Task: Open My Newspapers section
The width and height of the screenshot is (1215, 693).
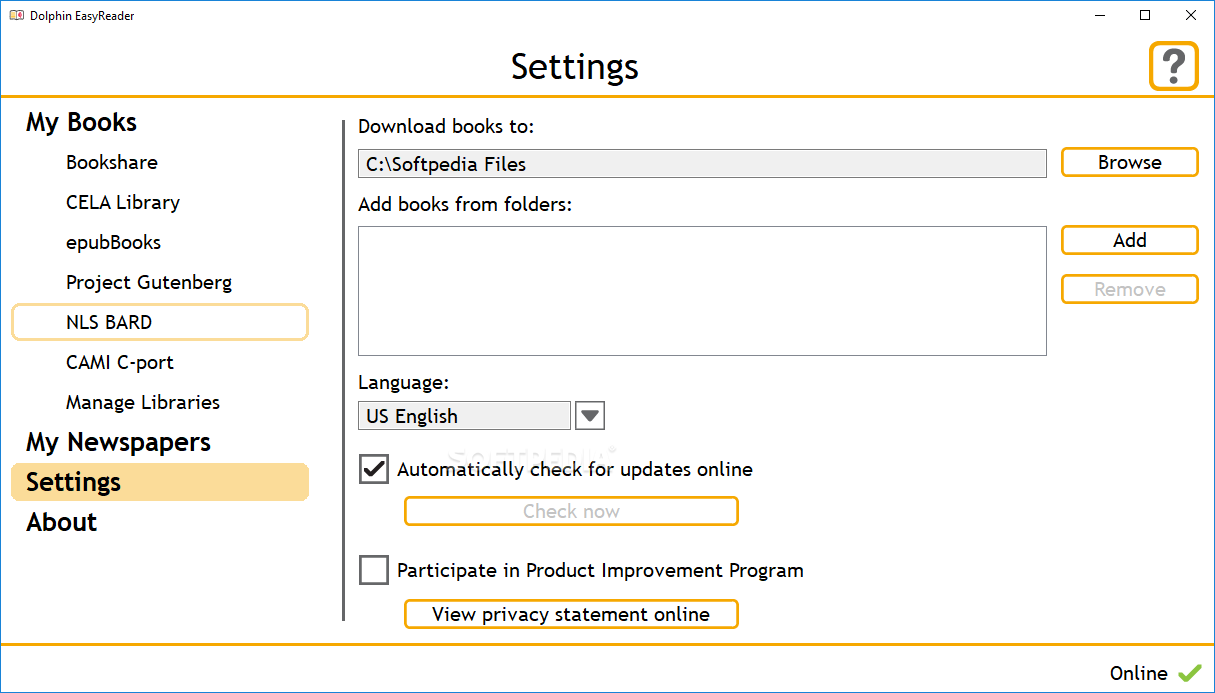Action: (118, 442)
